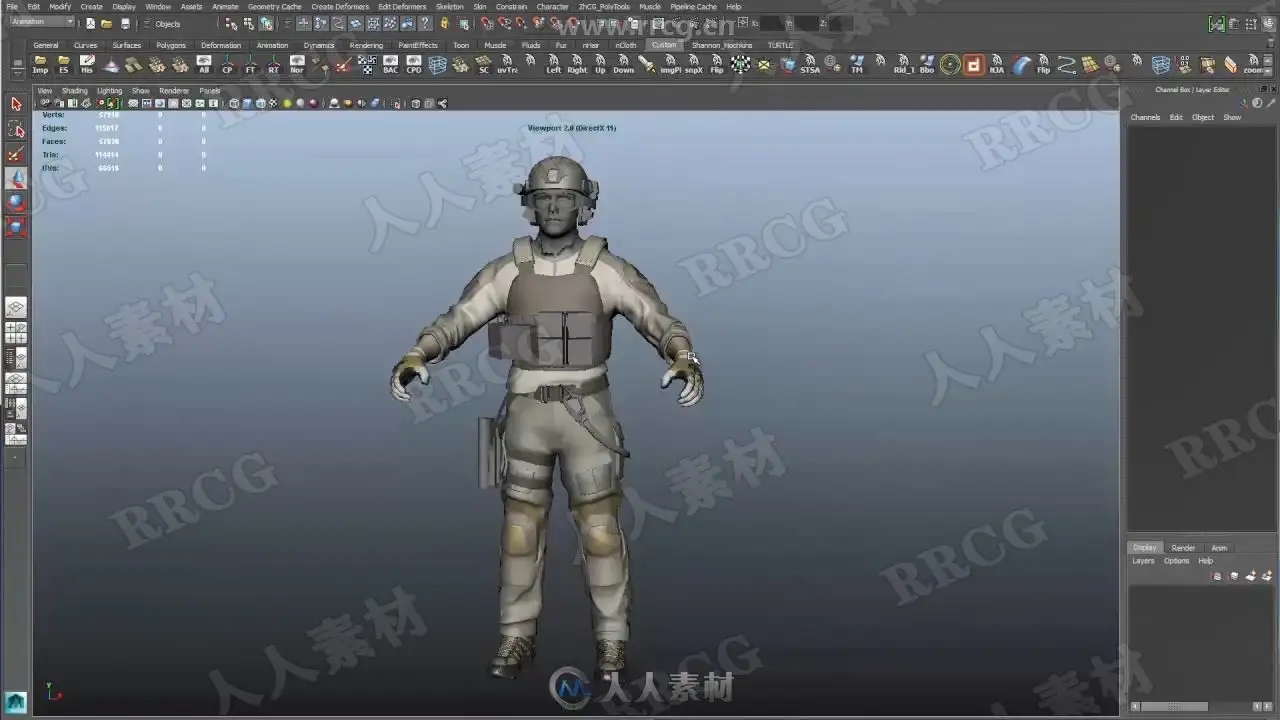Screen dimensions: 1280x720
Task: Click the Nor shelf button
Action: pos(297,65)
